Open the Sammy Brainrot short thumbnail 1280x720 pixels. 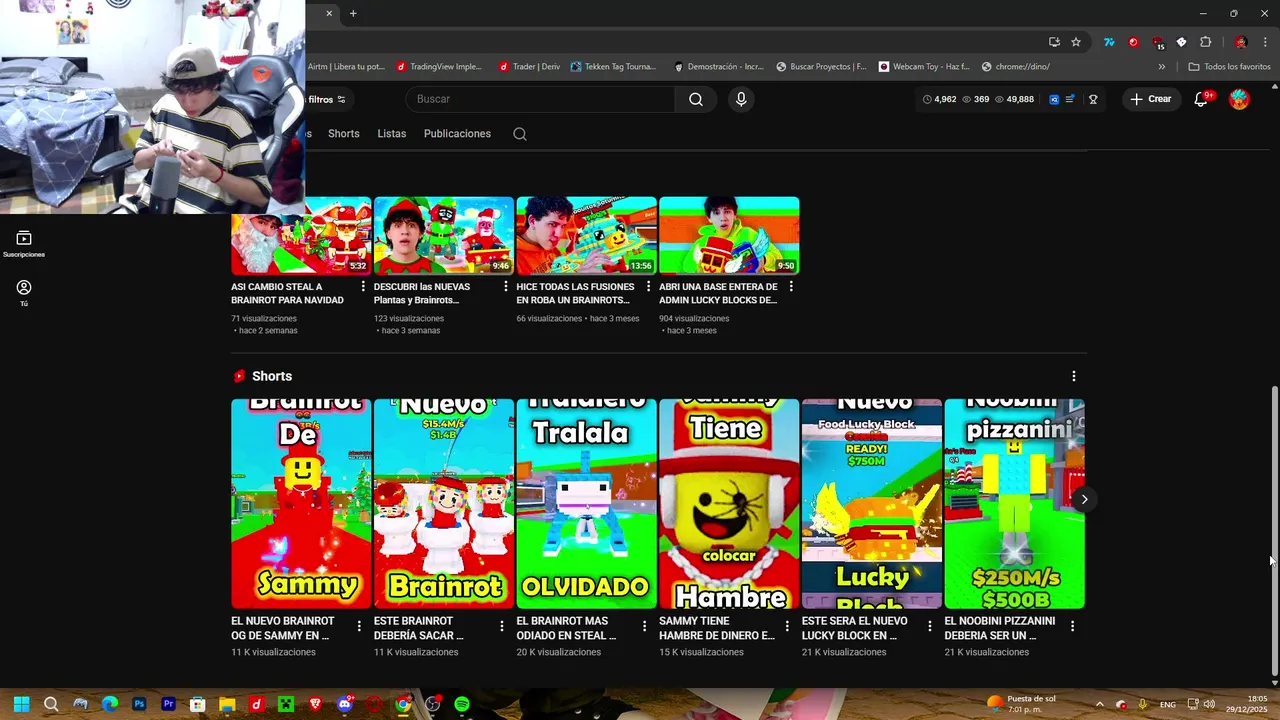tap(301, 503)
